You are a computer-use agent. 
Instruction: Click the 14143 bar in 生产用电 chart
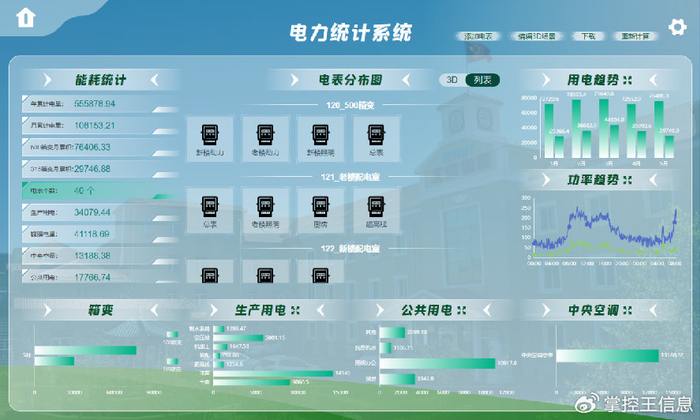pyautogui.click(x=273, y=373)
